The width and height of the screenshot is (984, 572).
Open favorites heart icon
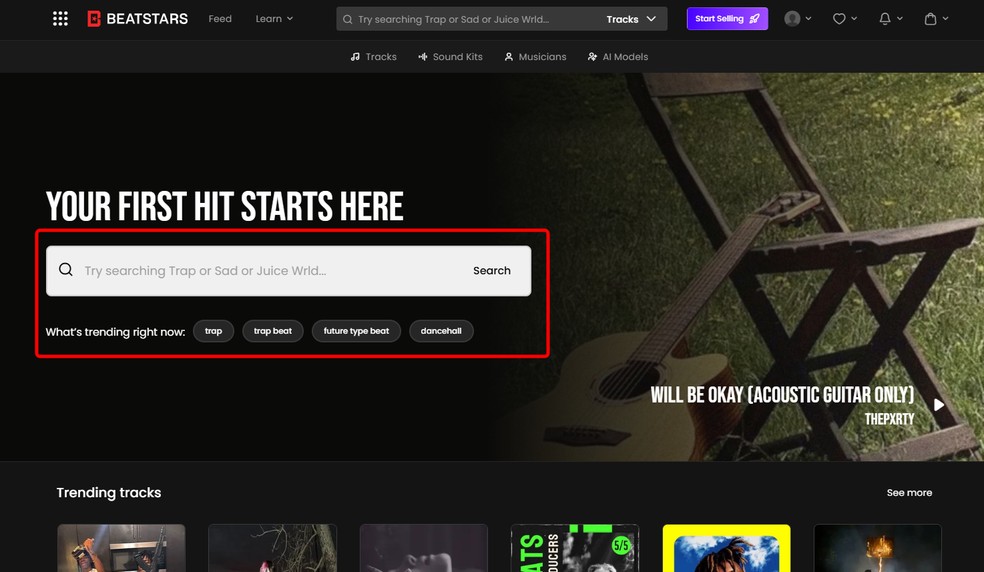point(839,19)
